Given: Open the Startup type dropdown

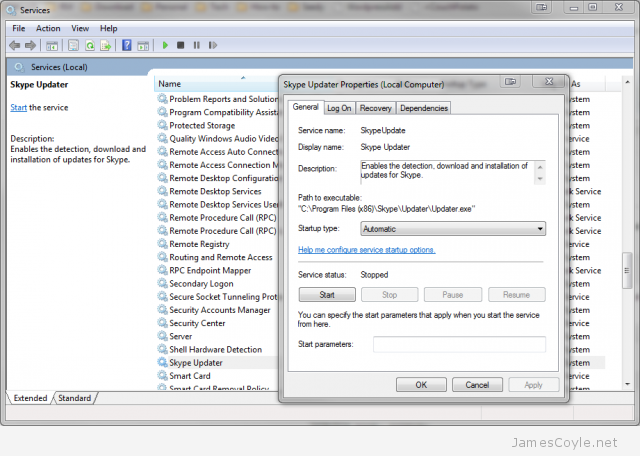Looking at the screenshot, I should 453,229.
